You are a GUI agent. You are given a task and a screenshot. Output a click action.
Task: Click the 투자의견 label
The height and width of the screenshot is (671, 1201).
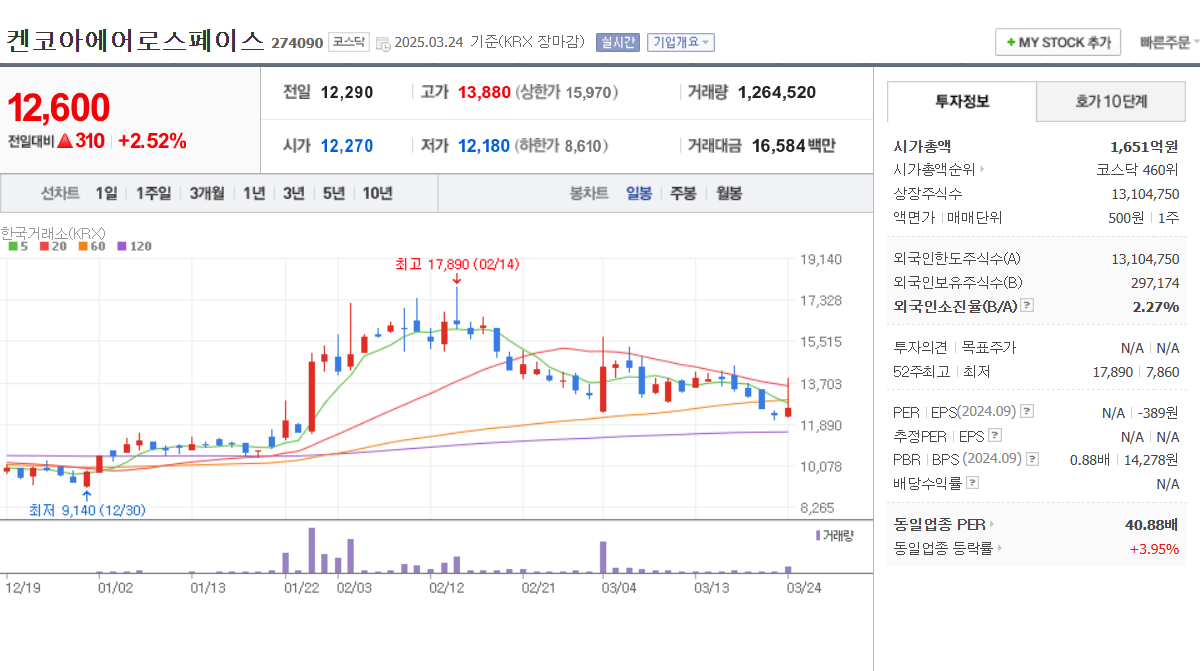pyautogui.click(x=920, y=347)
